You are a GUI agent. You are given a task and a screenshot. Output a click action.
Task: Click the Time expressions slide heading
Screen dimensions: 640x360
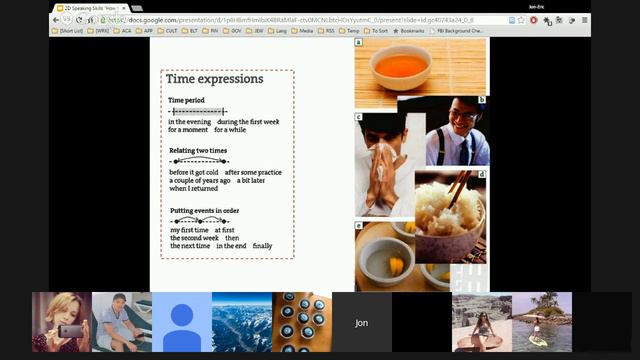[215, 79]
